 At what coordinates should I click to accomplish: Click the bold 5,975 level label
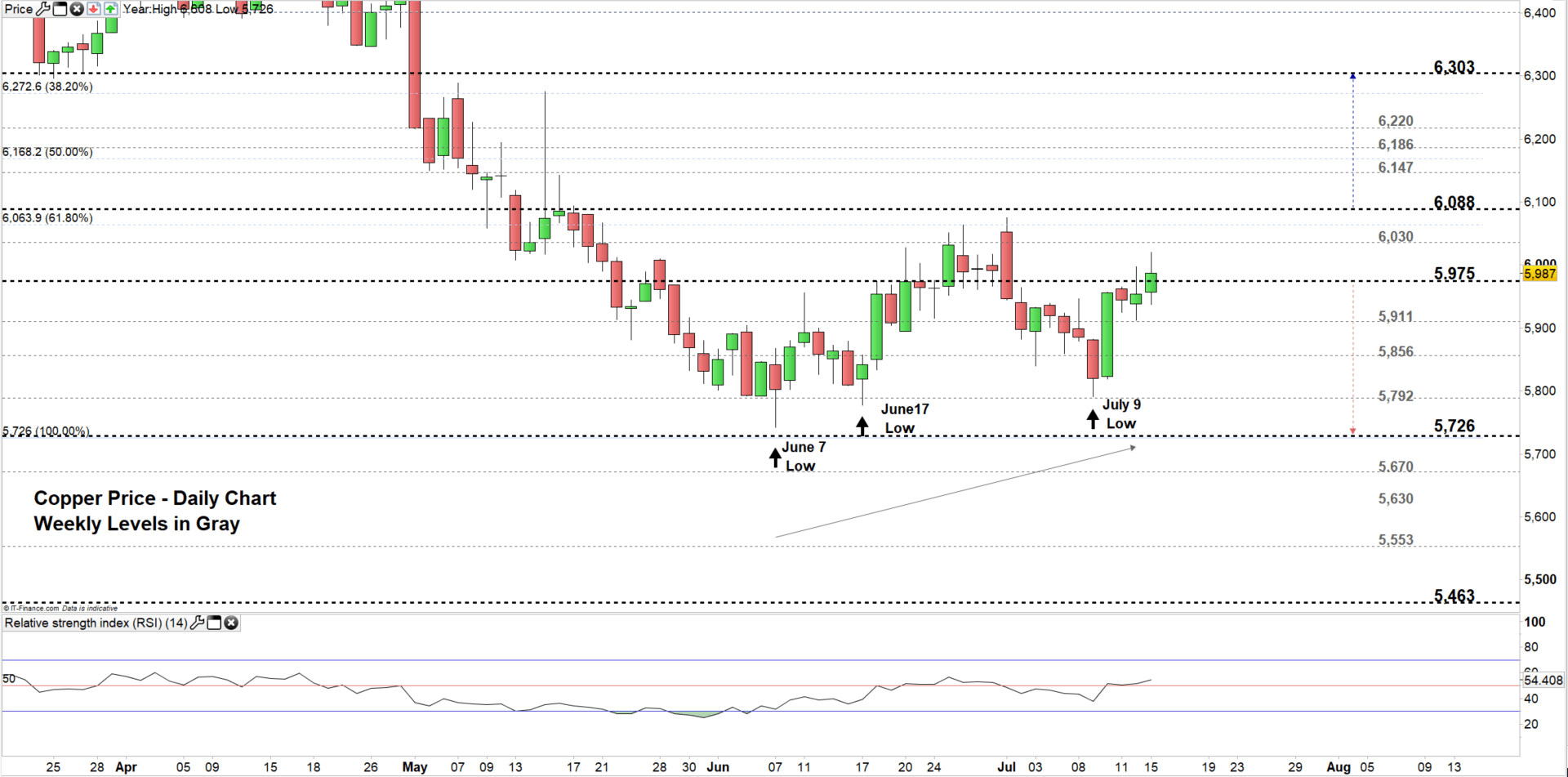[1454, 273]
